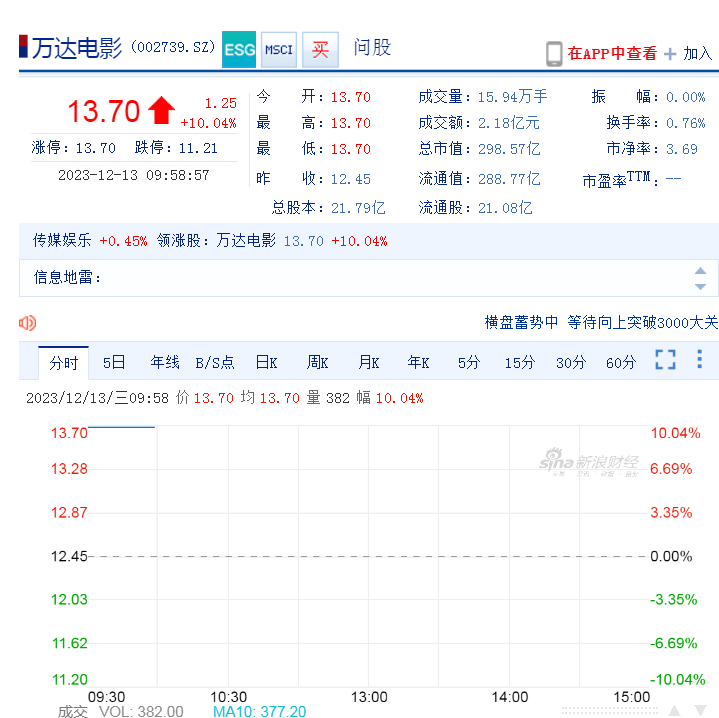Viewport: 719px width, 718px height.
Task: Click the 信息地雷 down arrow
Action: click(700, 287)
